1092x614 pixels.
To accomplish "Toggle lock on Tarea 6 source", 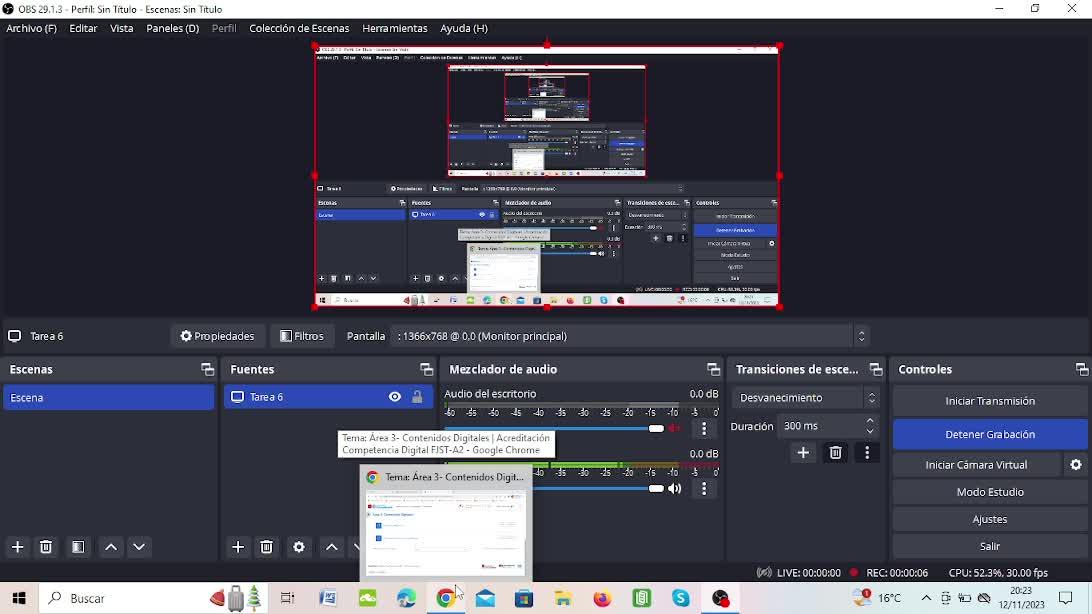I will coord(417,397).
